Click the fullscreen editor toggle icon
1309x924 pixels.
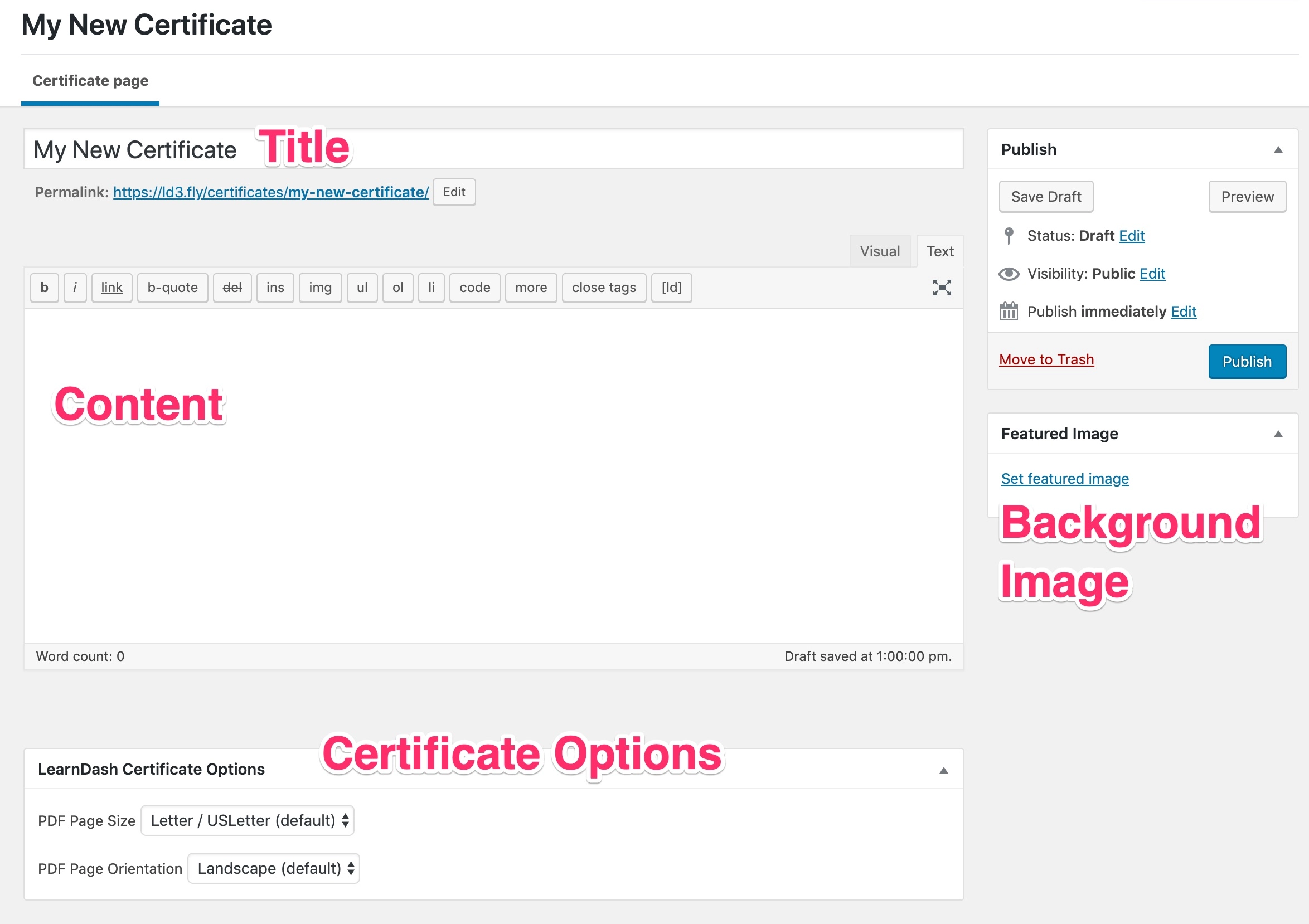click(942, 287)
